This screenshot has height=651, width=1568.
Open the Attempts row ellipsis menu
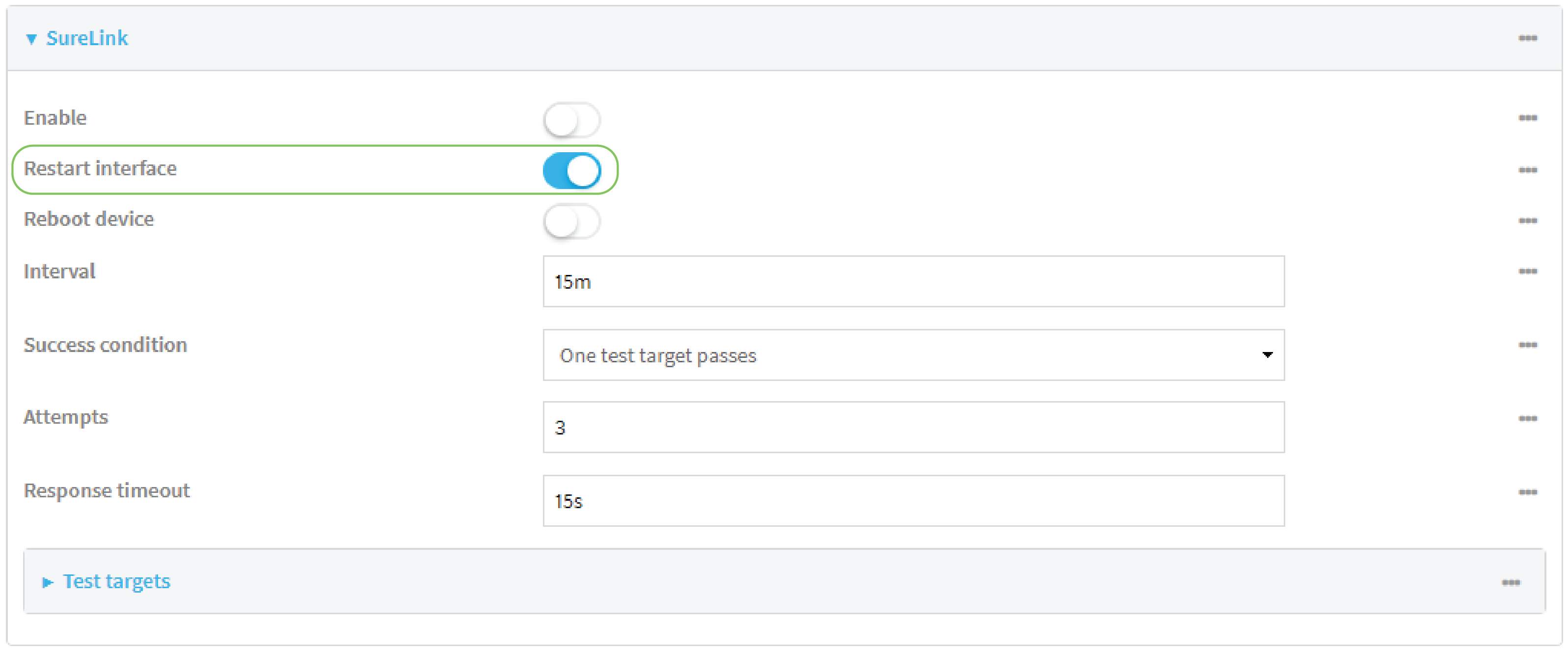click(1527, 418)
